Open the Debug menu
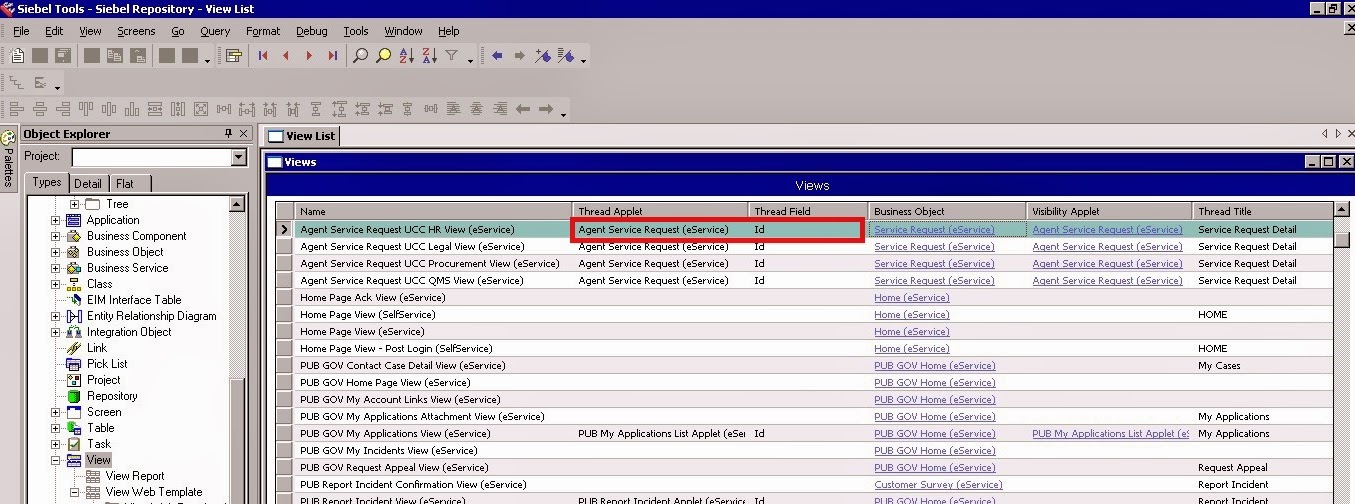 312,31
